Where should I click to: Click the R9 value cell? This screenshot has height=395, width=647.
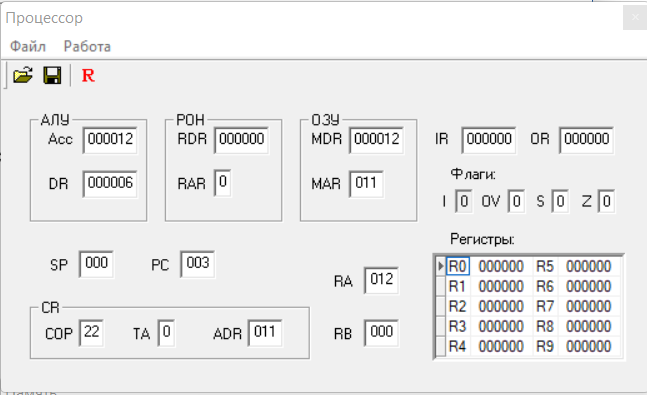(589, 346)
